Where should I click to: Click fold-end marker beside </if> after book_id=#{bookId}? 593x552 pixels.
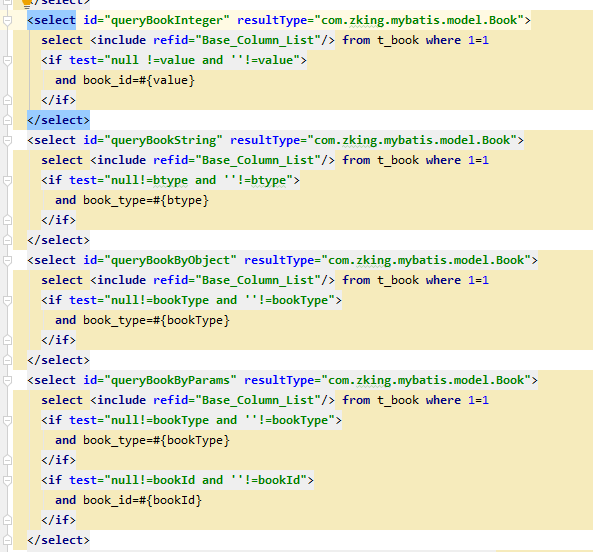7,520
